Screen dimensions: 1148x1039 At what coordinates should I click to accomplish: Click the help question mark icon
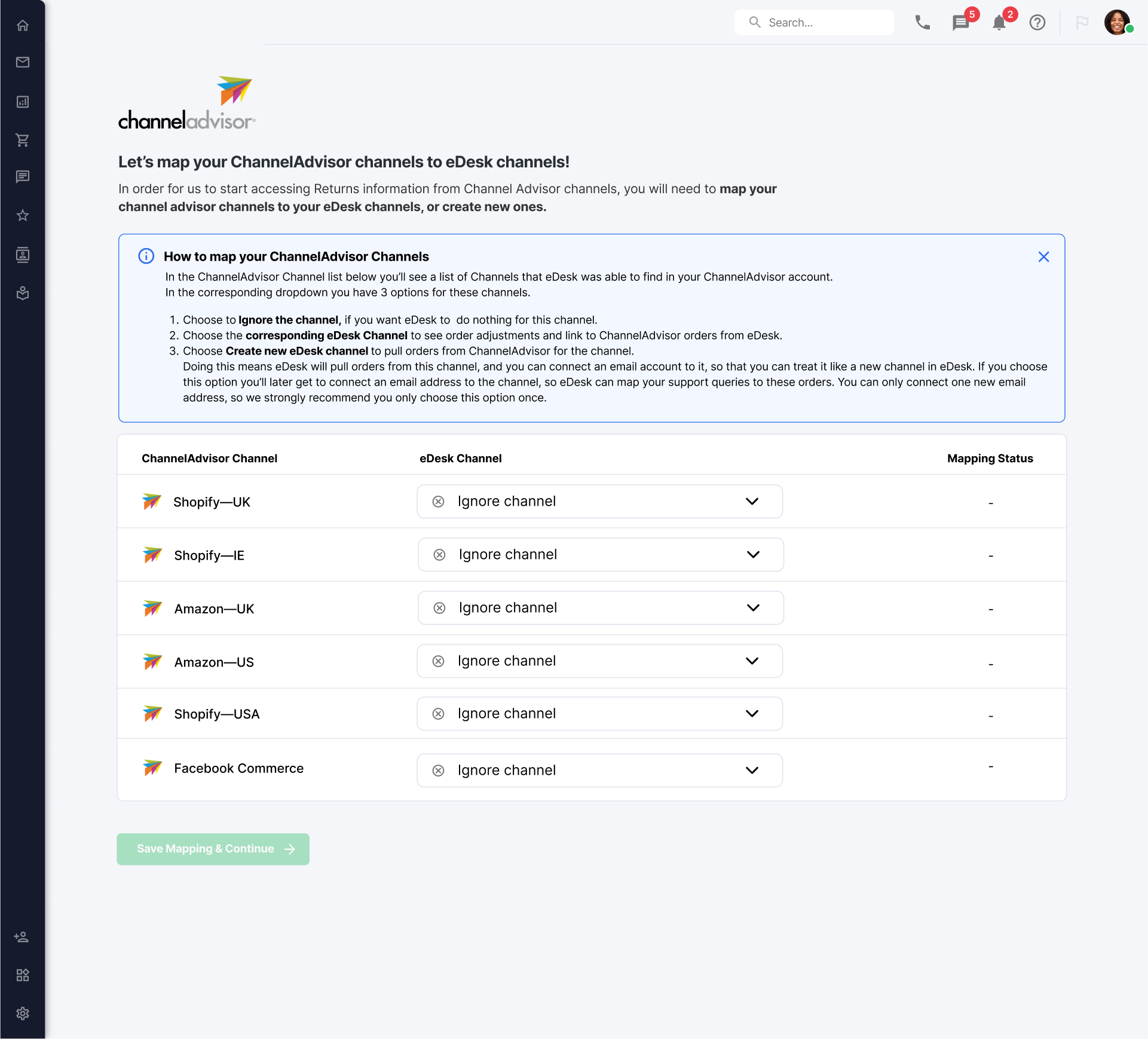click(1037, 23)
